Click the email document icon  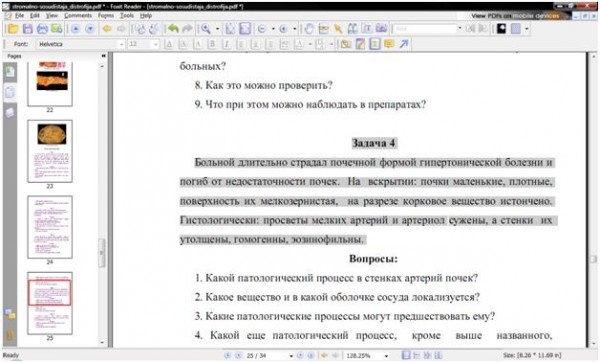[56, 29]
